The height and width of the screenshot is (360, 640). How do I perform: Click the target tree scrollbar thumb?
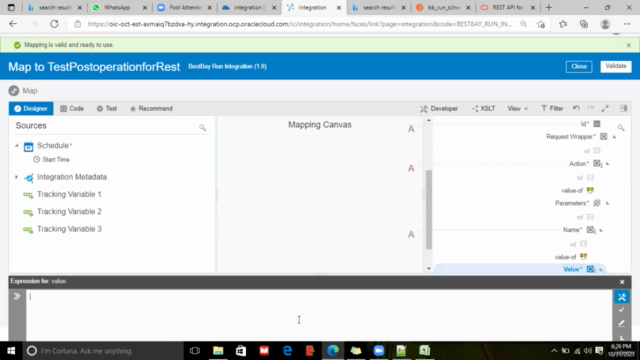pyautogui.click(x=429, y=209)
